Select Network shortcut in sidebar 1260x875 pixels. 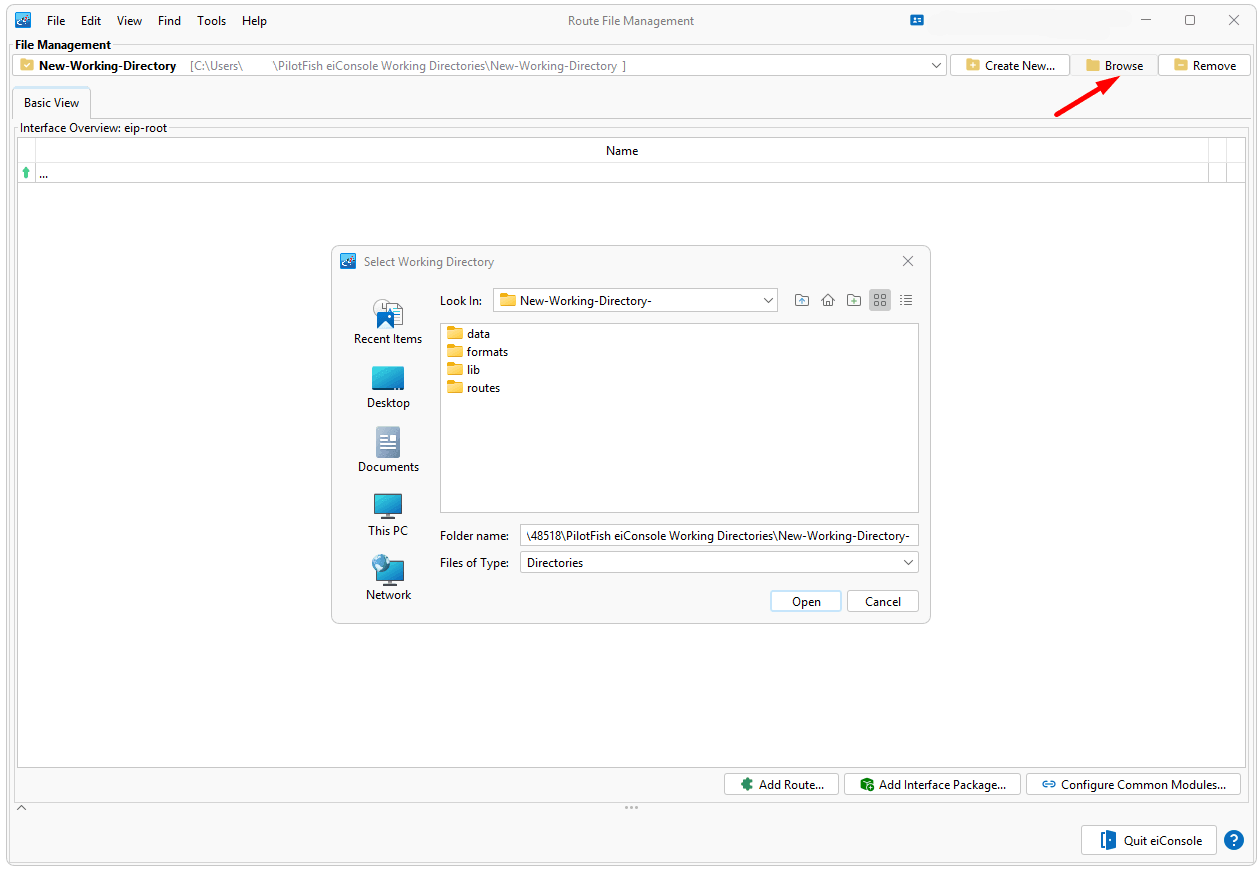tap(388, 578)
